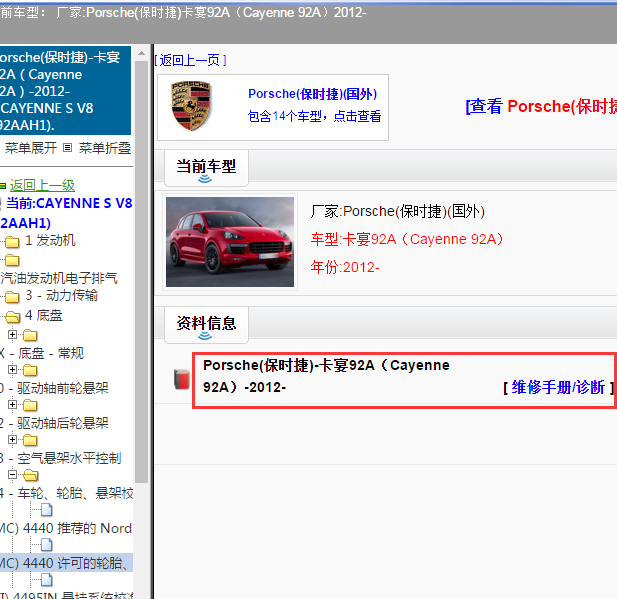This screenshot has width=617, height=599.
Task: Click the red 查看 Porsche link
Action: (541, 106)
